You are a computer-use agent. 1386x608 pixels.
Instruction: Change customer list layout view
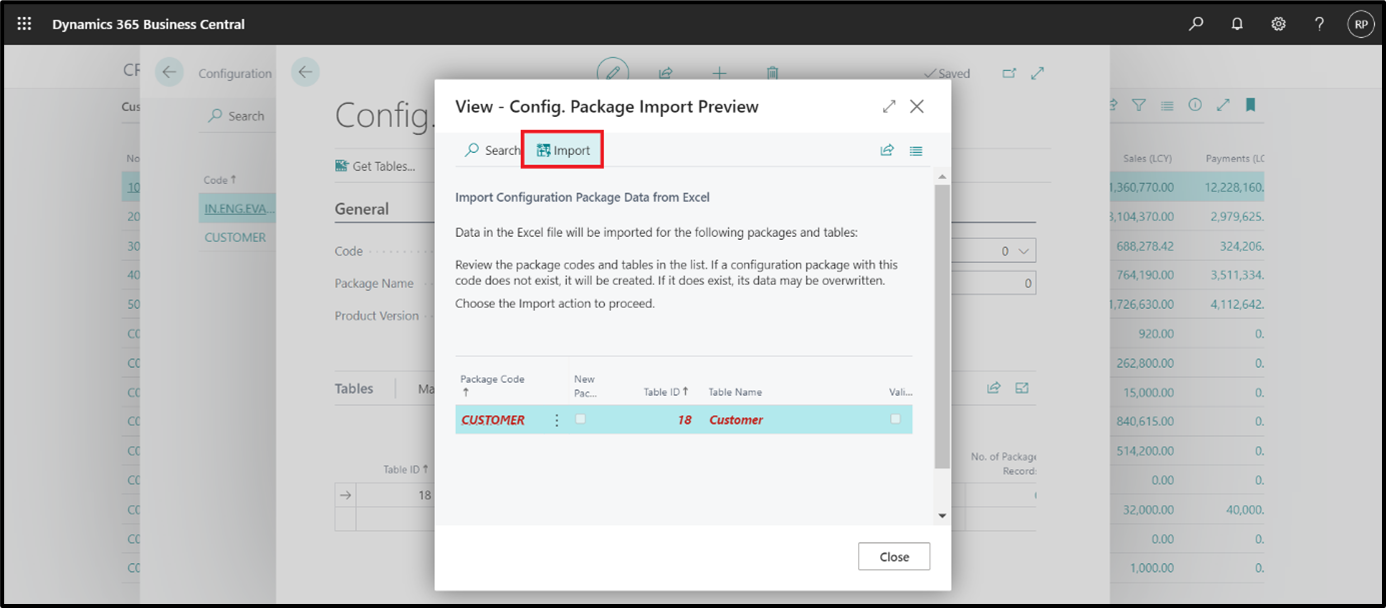pos(1167,104)
